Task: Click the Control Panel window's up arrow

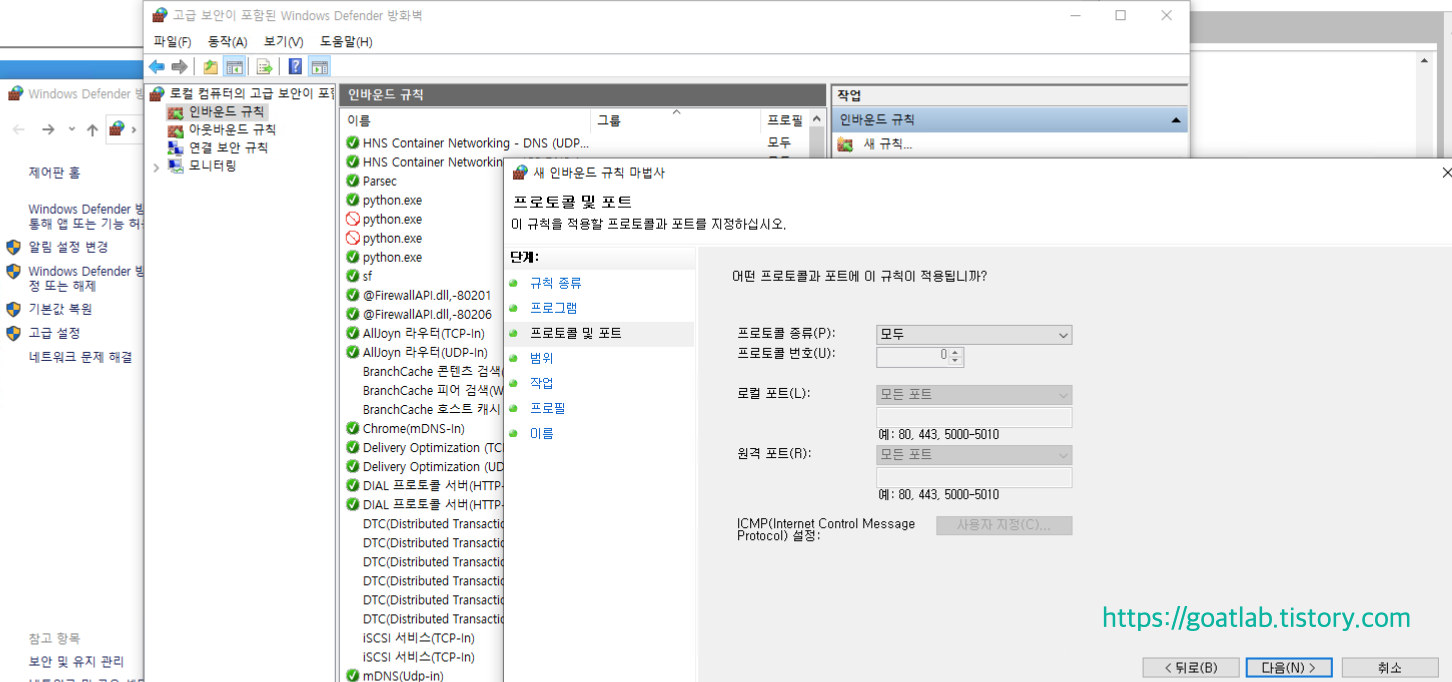Action: pyautogui.click(x=92, y=129)
